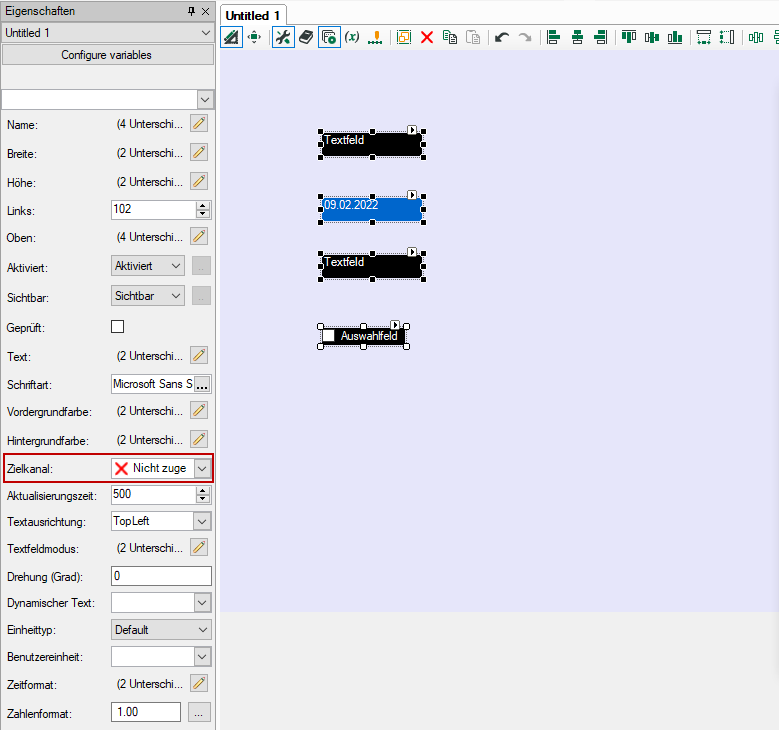Click the red X delete icon
Viewport: 779px width, 730px height.
pyautogui.click(x=427, y=37)
